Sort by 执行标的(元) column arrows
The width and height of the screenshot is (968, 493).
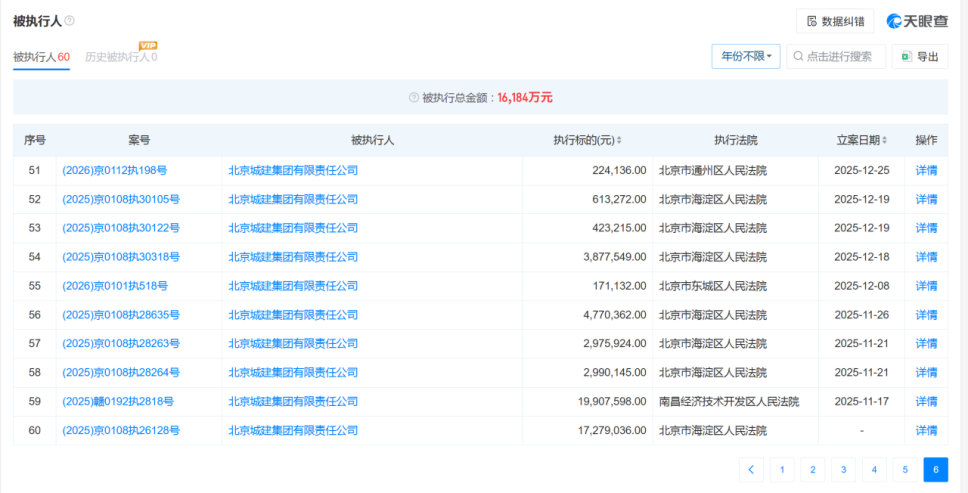click(619, 141)
